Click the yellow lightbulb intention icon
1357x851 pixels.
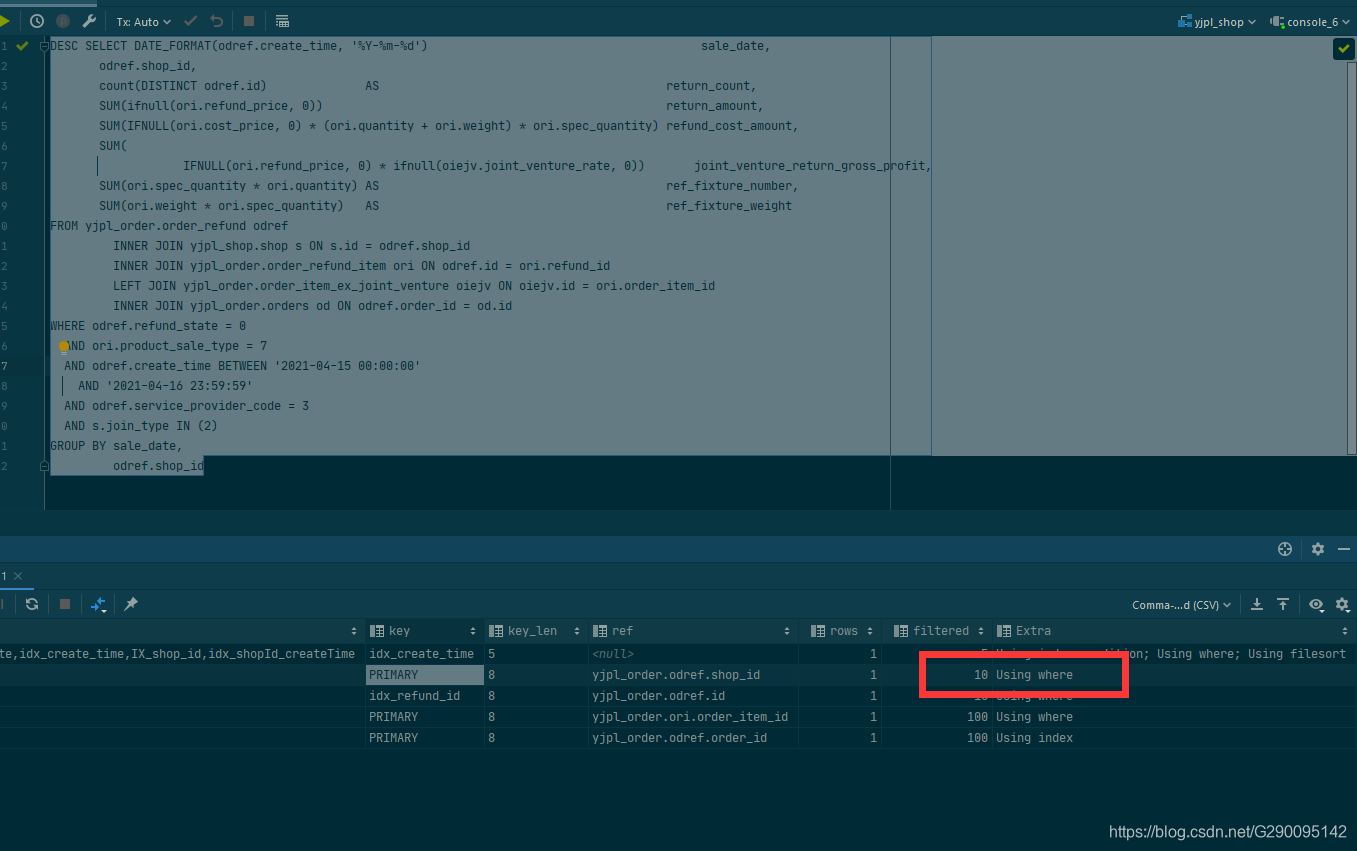coord(64,347)
